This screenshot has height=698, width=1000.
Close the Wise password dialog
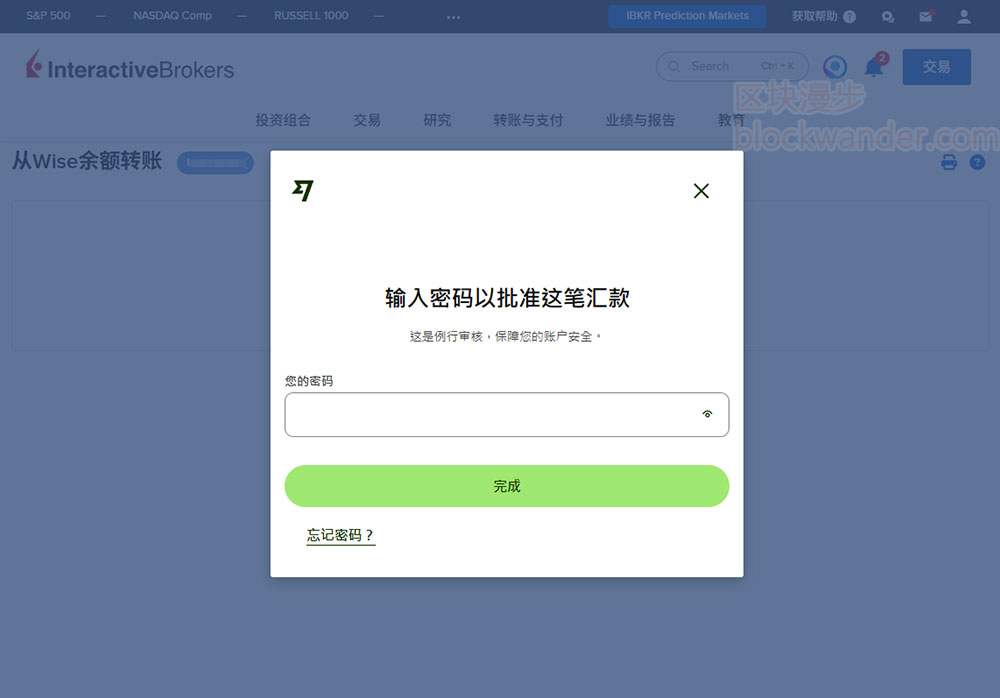[701, 191]
